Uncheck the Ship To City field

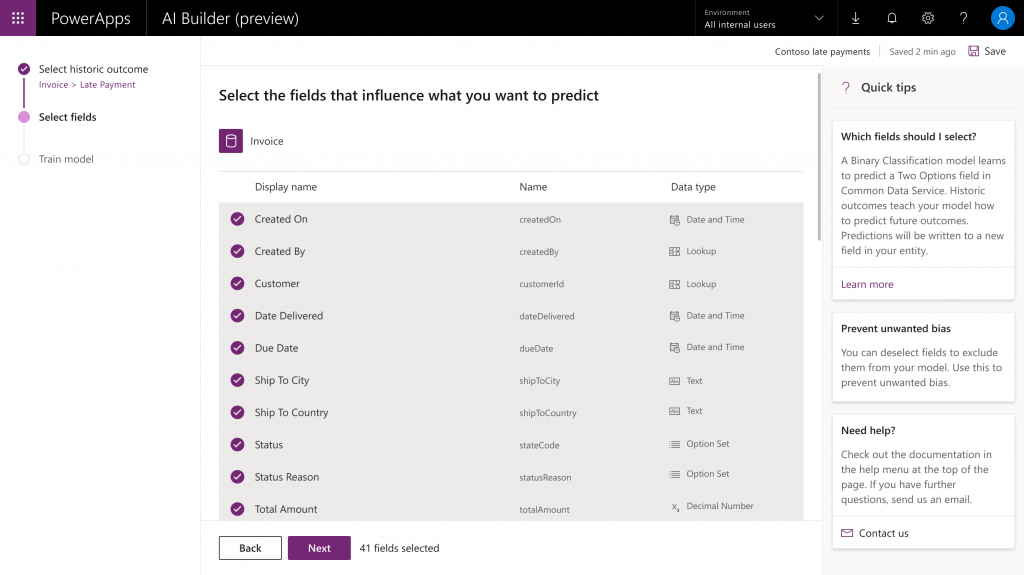point(237,380)
